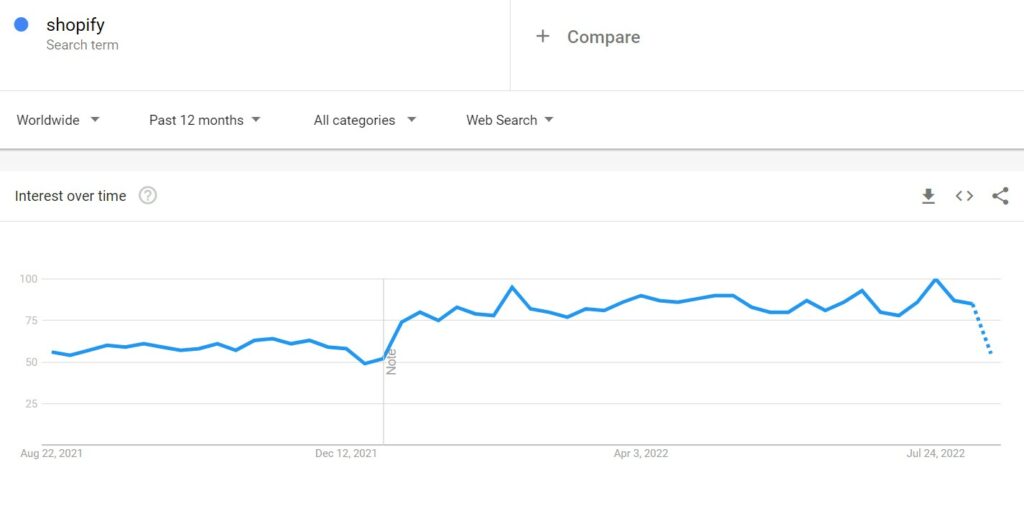This screenshot has width=1024, height=513.
Task: Edit the shopify search term
Action: pos(75,25)
